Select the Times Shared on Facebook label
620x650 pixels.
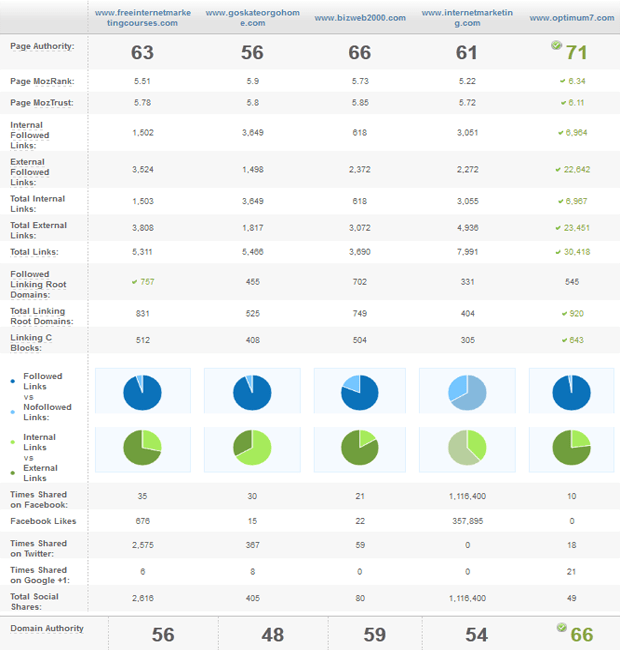coord(39,500)
